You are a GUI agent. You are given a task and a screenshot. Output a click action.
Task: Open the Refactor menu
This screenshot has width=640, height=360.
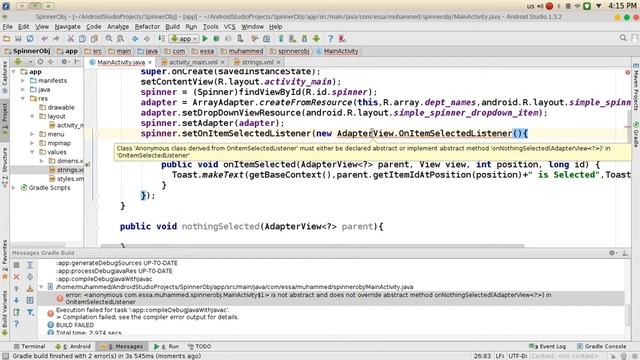pos(147,27)
